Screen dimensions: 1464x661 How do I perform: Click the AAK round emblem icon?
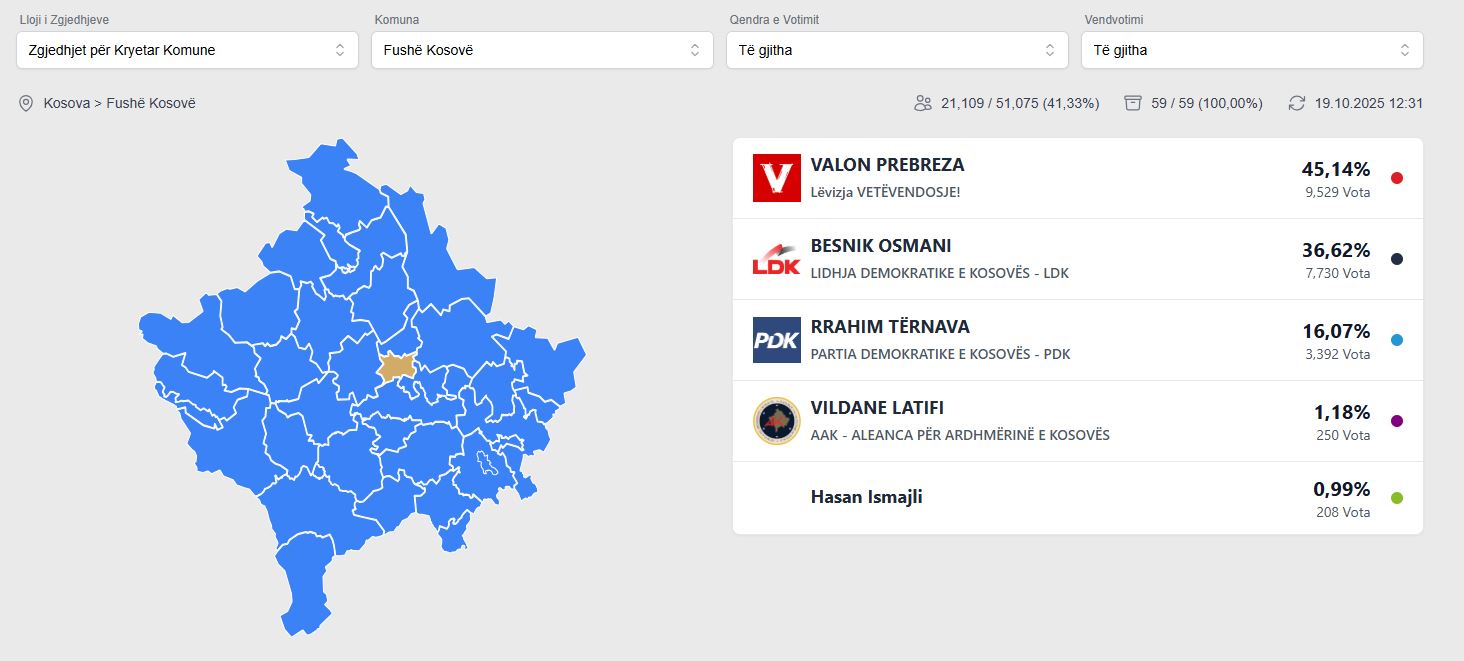point(776,421)
